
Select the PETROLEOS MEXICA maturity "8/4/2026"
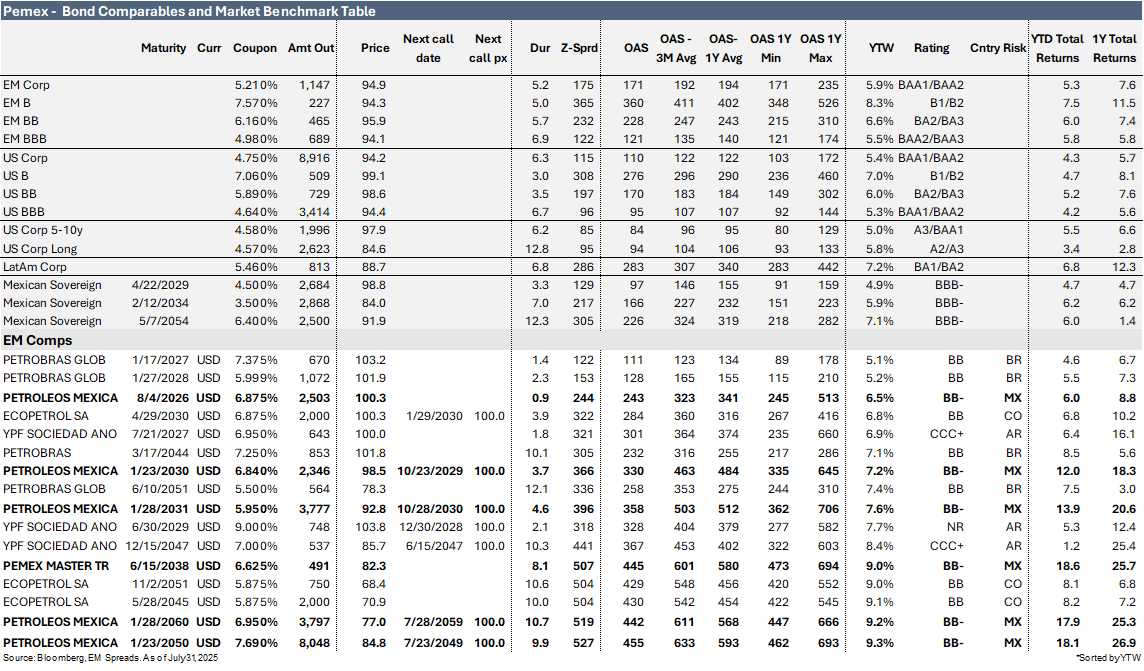click(x=163, y=398)
